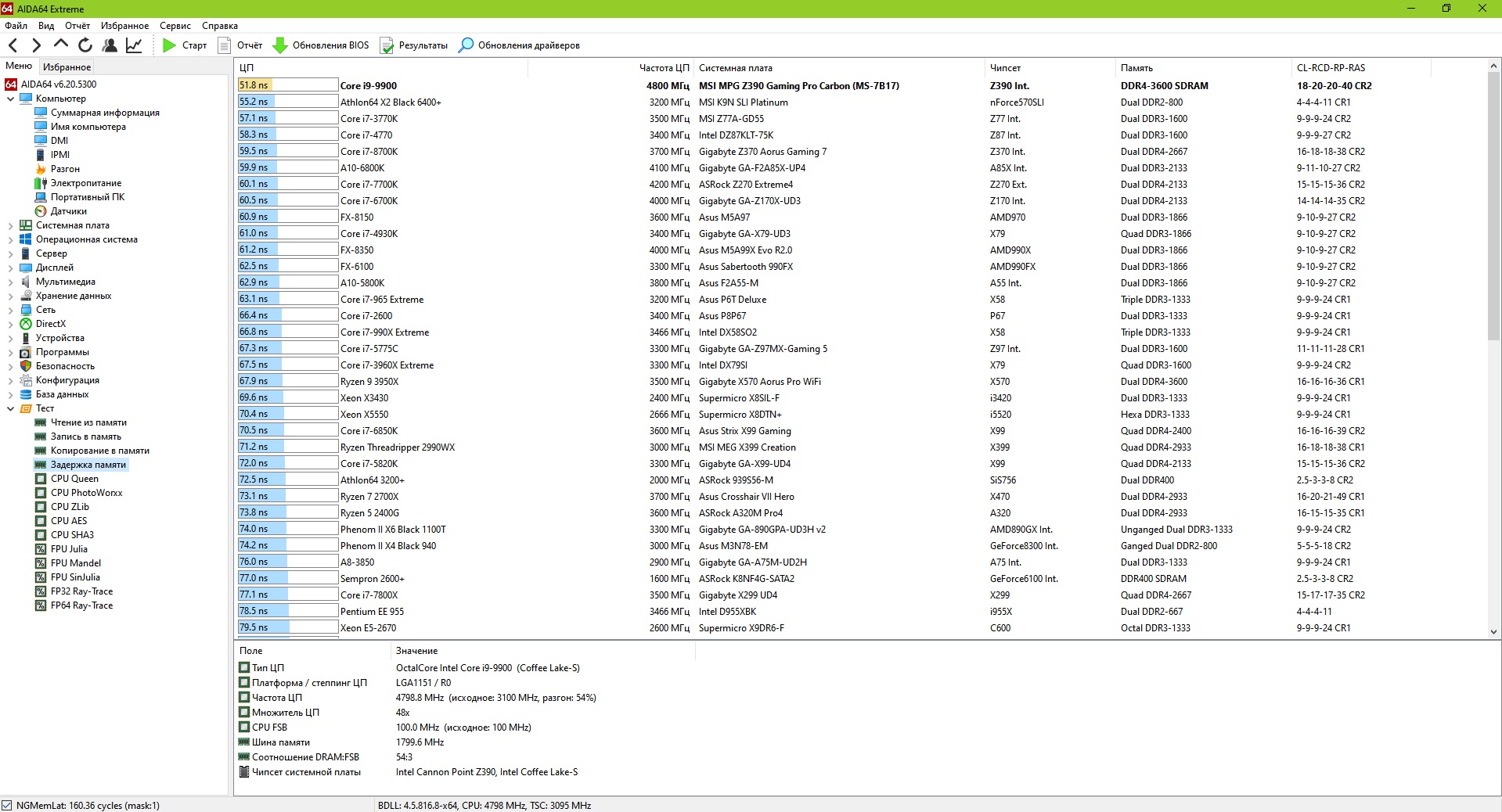This screenshot has width=1502, height=812.
Task: Expand the Хранение данных node
Action: 10,296
